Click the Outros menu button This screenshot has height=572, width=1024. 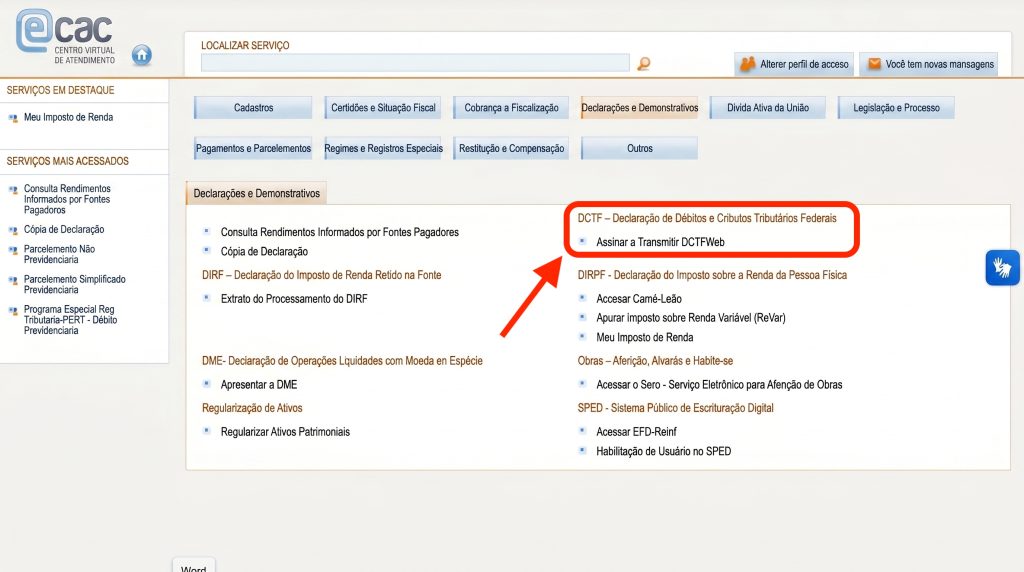pyautogui.click(x=639, y=148)
